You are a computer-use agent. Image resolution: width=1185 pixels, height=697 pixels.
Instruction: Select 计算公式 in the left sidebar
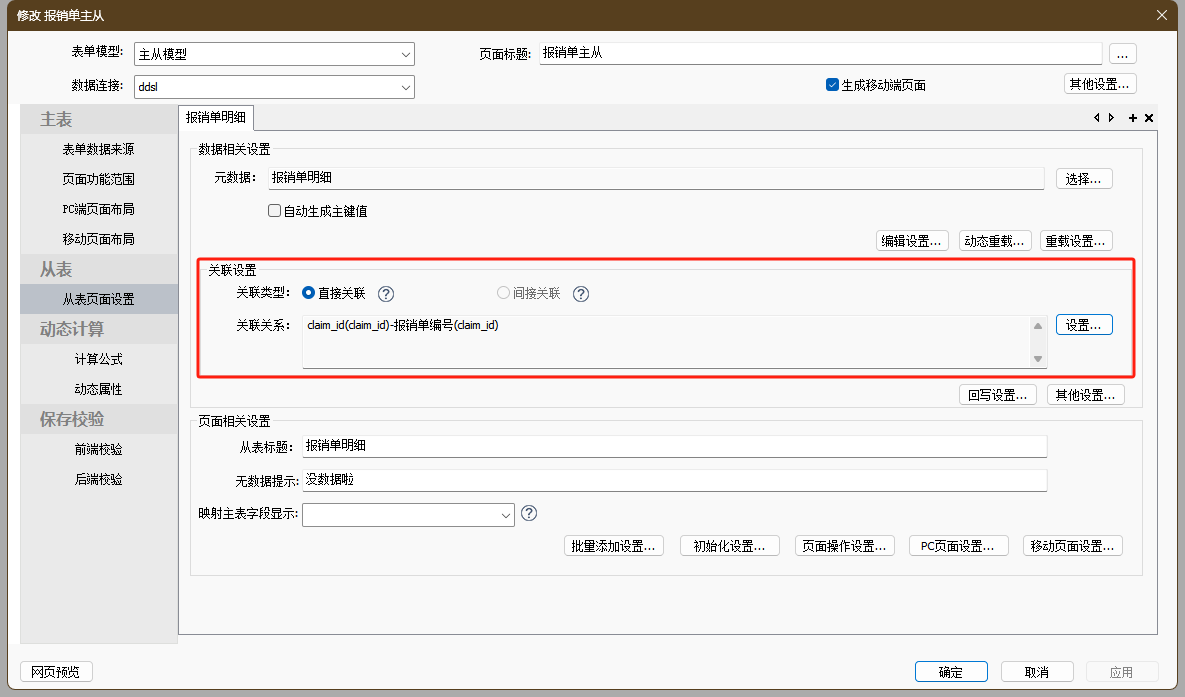98,359
